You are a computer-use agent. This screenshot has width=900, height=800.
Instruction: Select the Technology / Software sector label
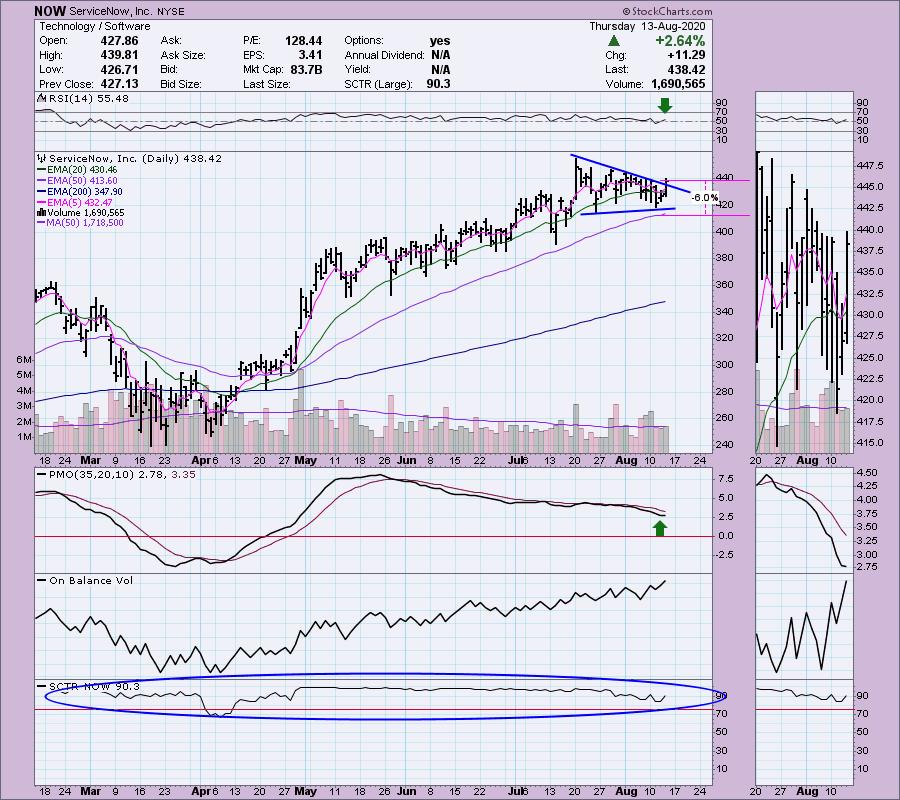(95, 26)
